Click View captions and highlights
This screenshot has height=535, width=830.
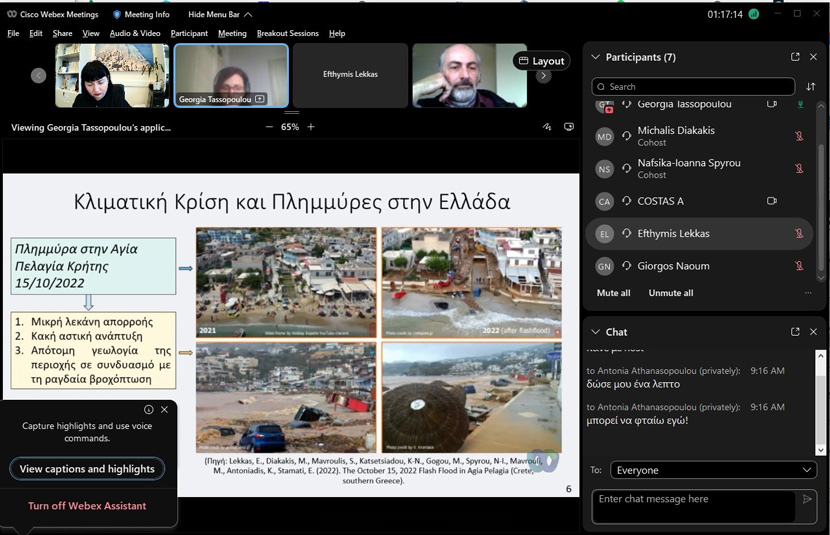[x=87, y=469]
